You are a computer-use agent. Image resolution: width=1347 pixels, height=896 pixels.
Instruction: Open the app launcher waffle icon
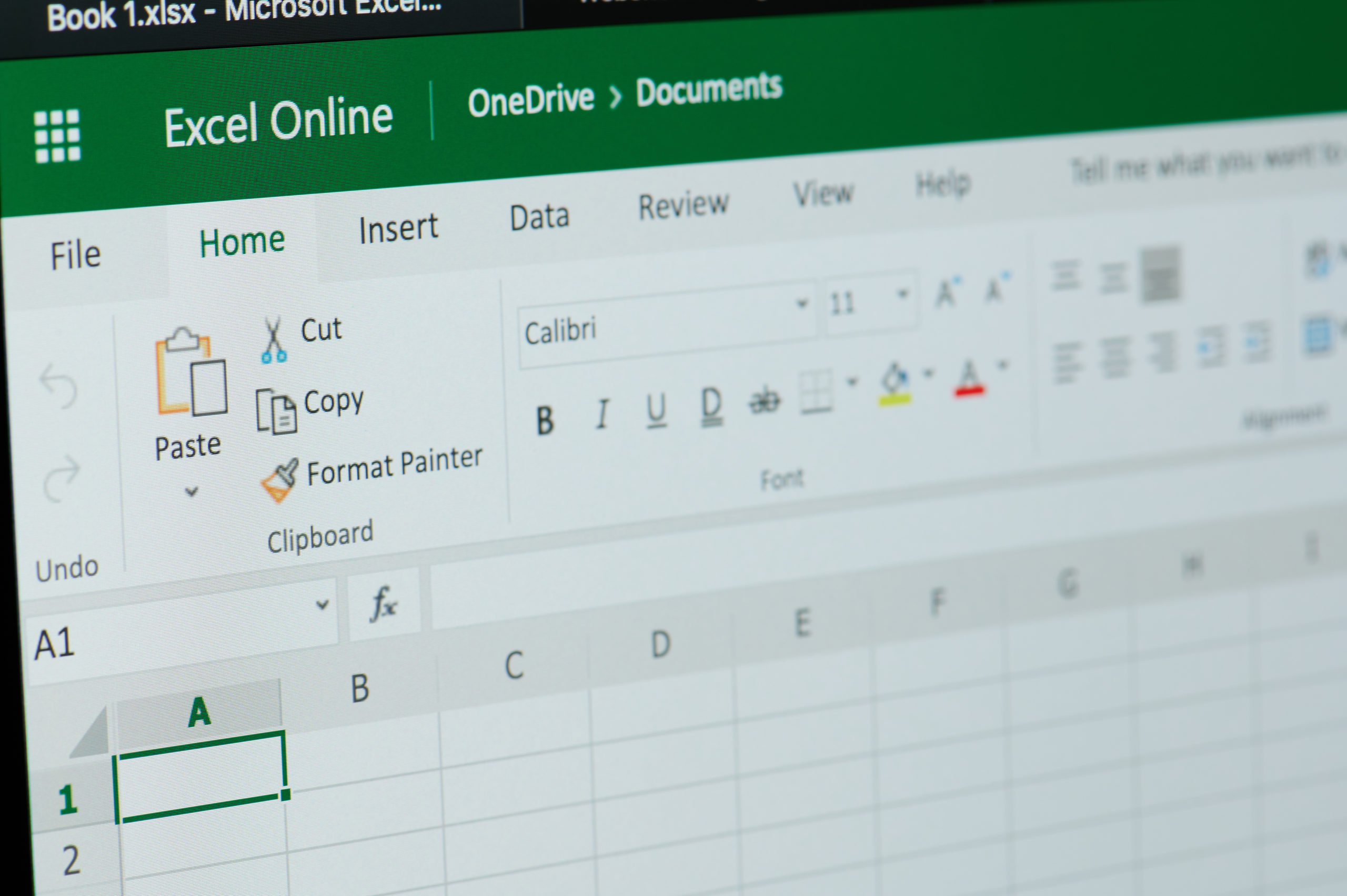coord(59,135)
